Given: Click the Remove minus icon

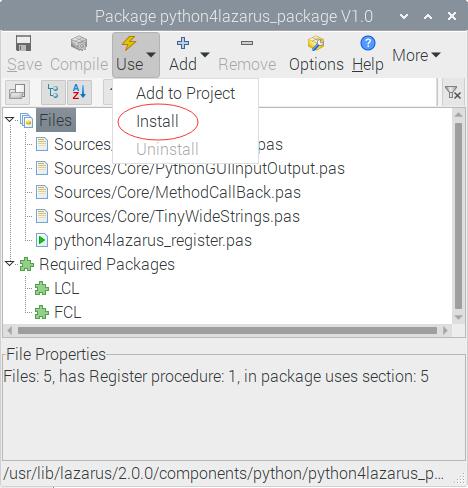Looking at the screenshot, I should [x=247, y=43].
